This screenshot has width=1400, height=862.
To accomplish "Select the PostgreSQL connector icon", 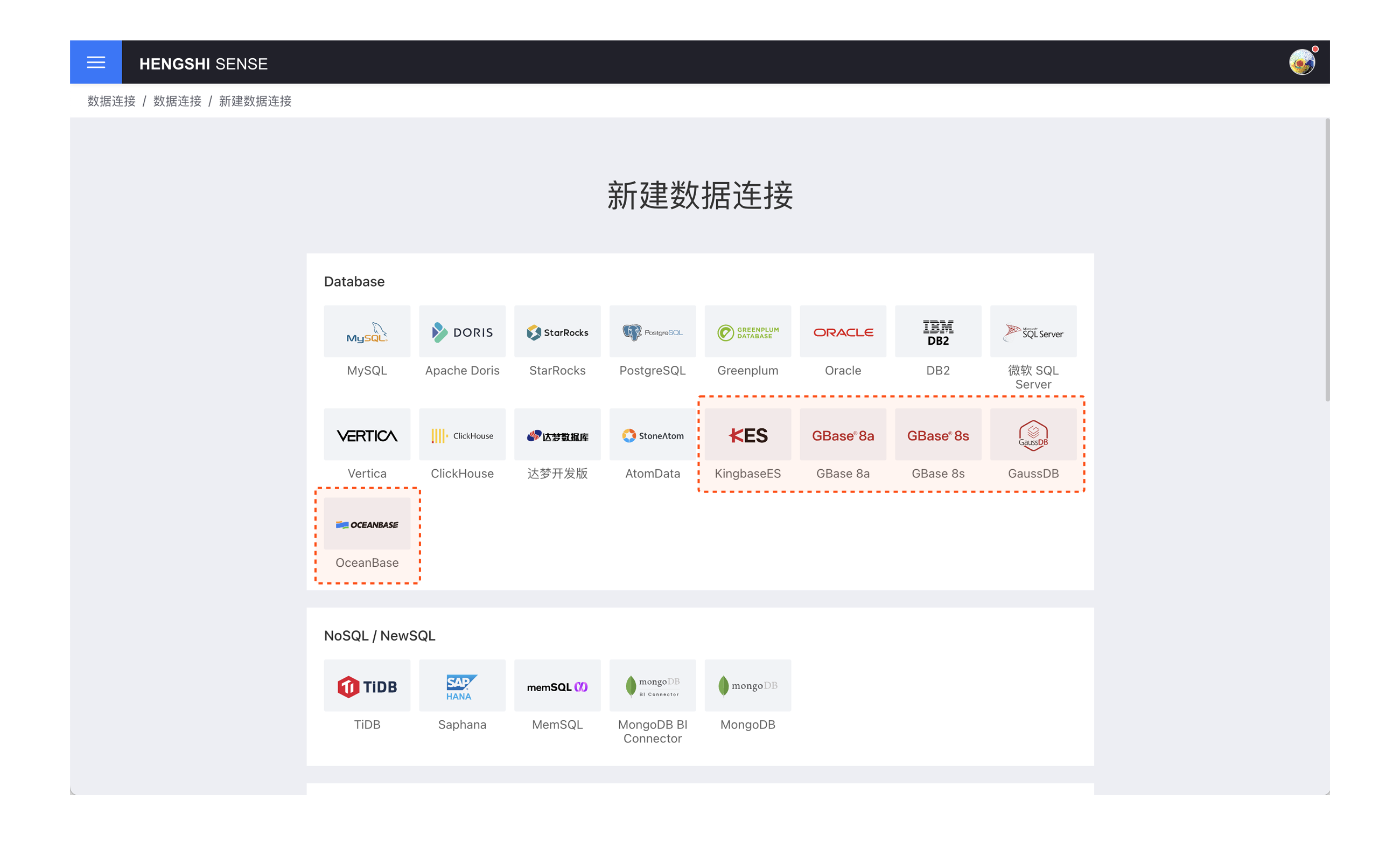I will (x=653, y=331).
